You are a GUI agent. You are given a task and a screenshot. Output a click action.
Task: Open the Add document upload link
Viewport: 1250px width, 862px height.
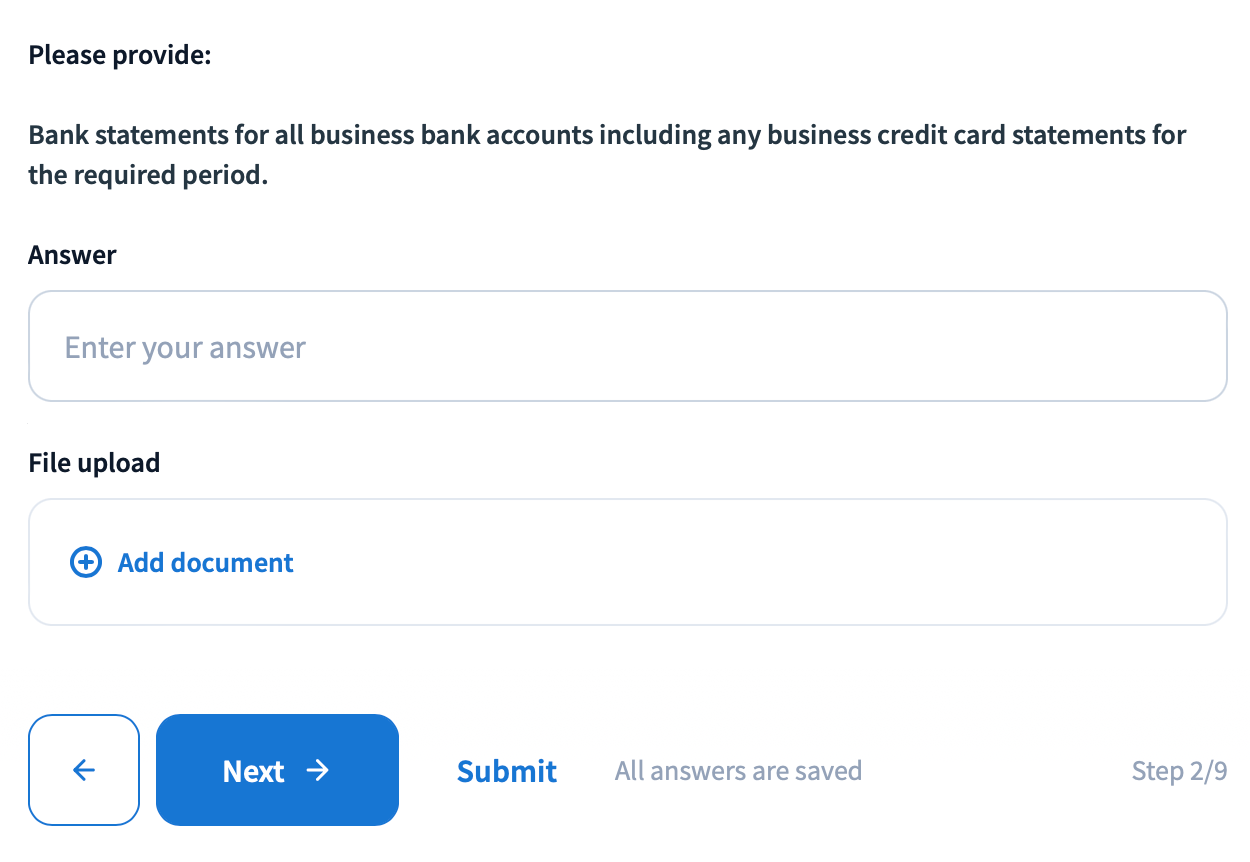pos(205,563)
